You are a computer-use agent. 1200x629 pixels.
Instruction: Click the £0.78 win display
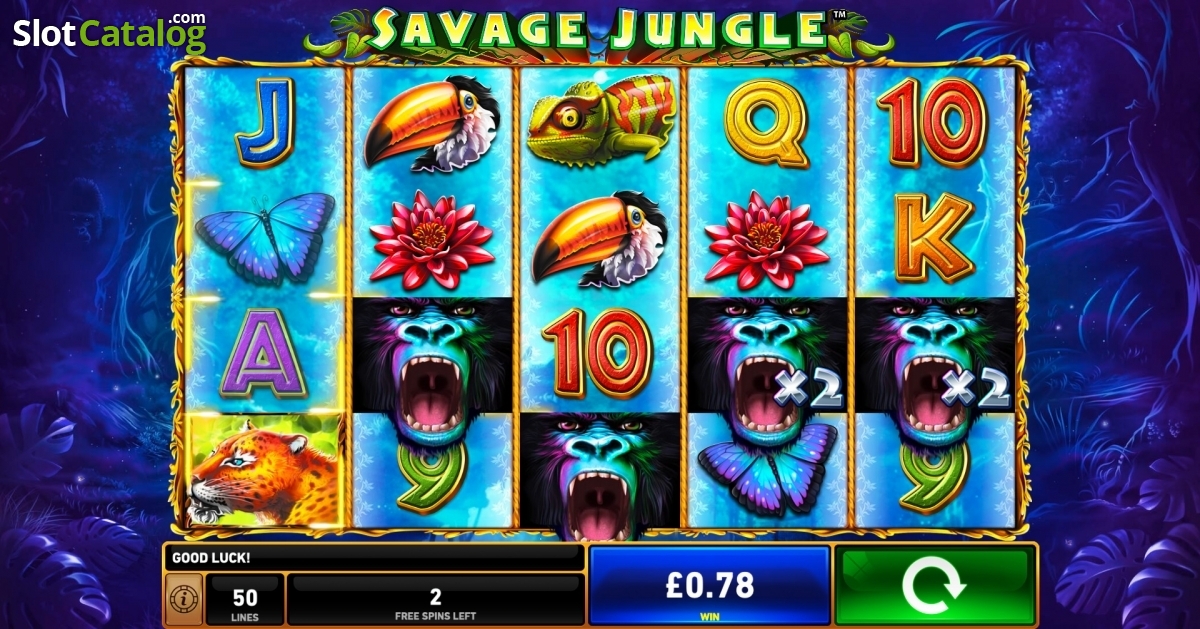(710, 586)
